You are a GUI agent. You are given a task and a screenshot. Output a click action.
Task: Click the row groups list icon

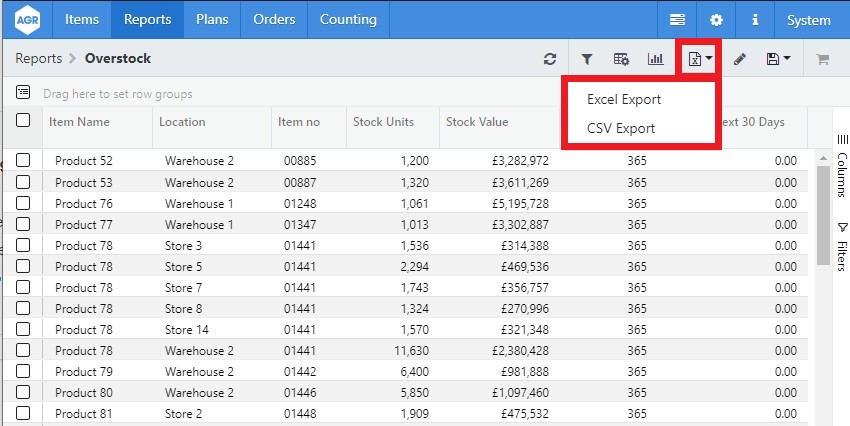23,92
